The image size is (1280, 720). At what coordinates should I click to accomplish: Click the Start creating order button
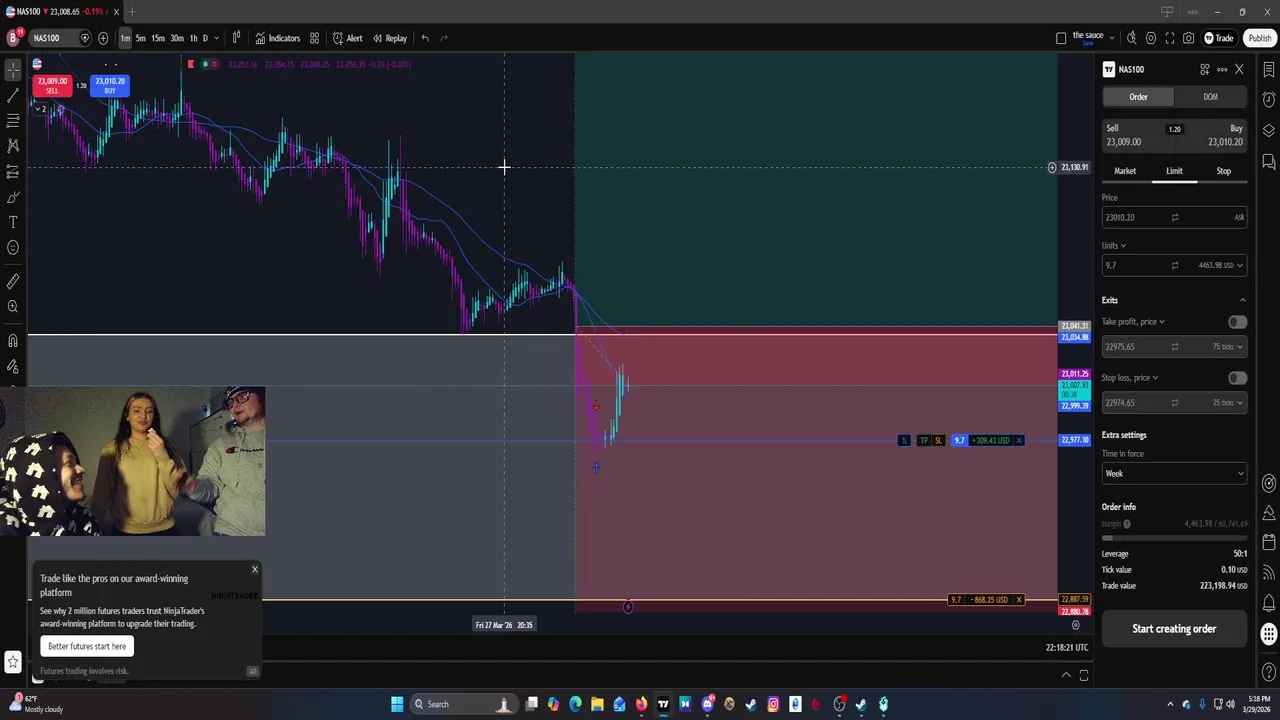coord(1174,629)
